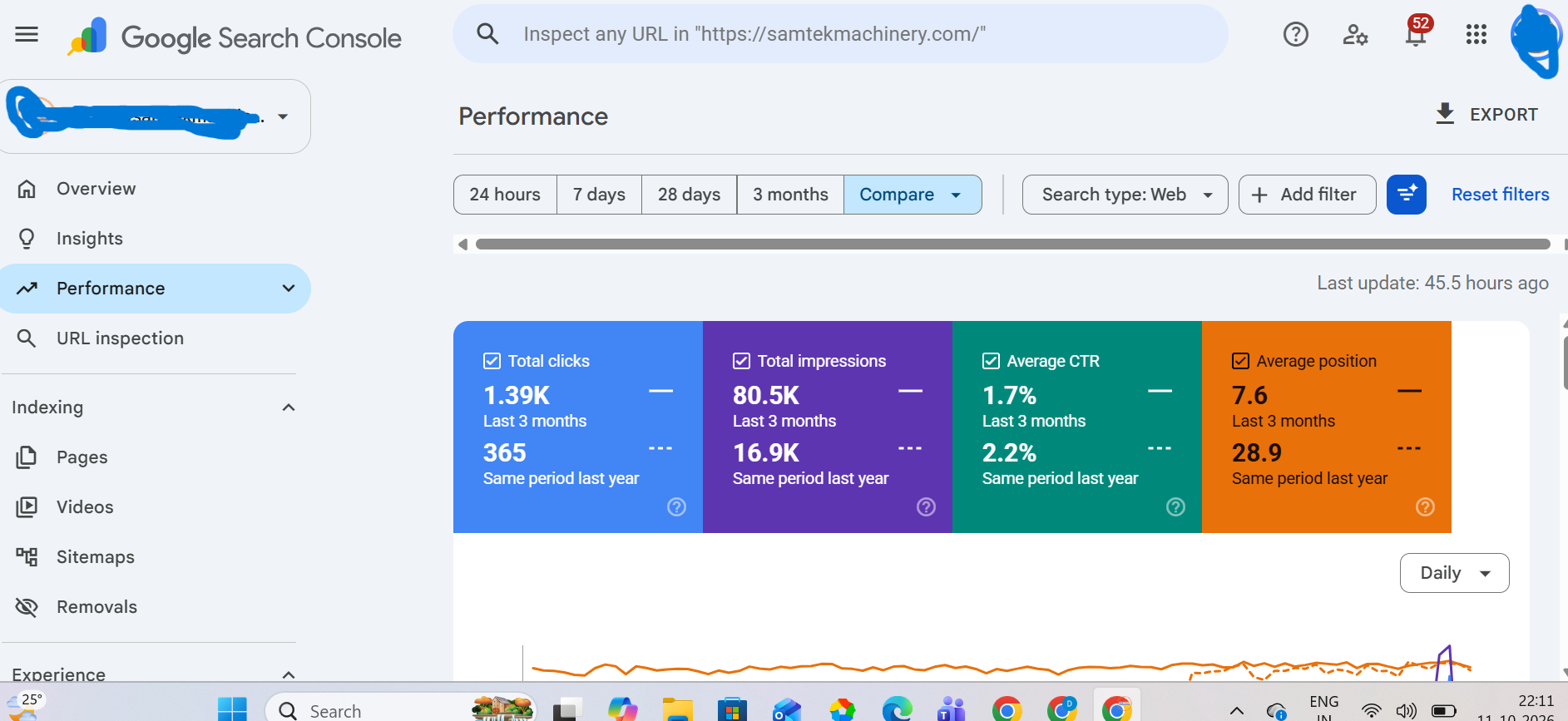Select the 24 hours date tab
The image size is (1568, 721).
point(505,195)
